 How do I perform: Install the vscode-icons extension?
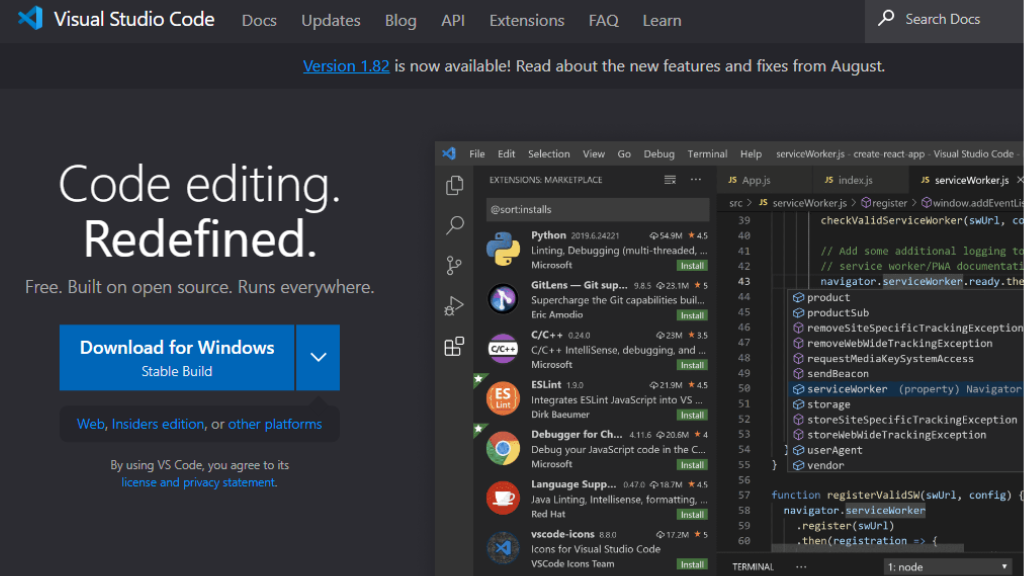coord(692,564)
